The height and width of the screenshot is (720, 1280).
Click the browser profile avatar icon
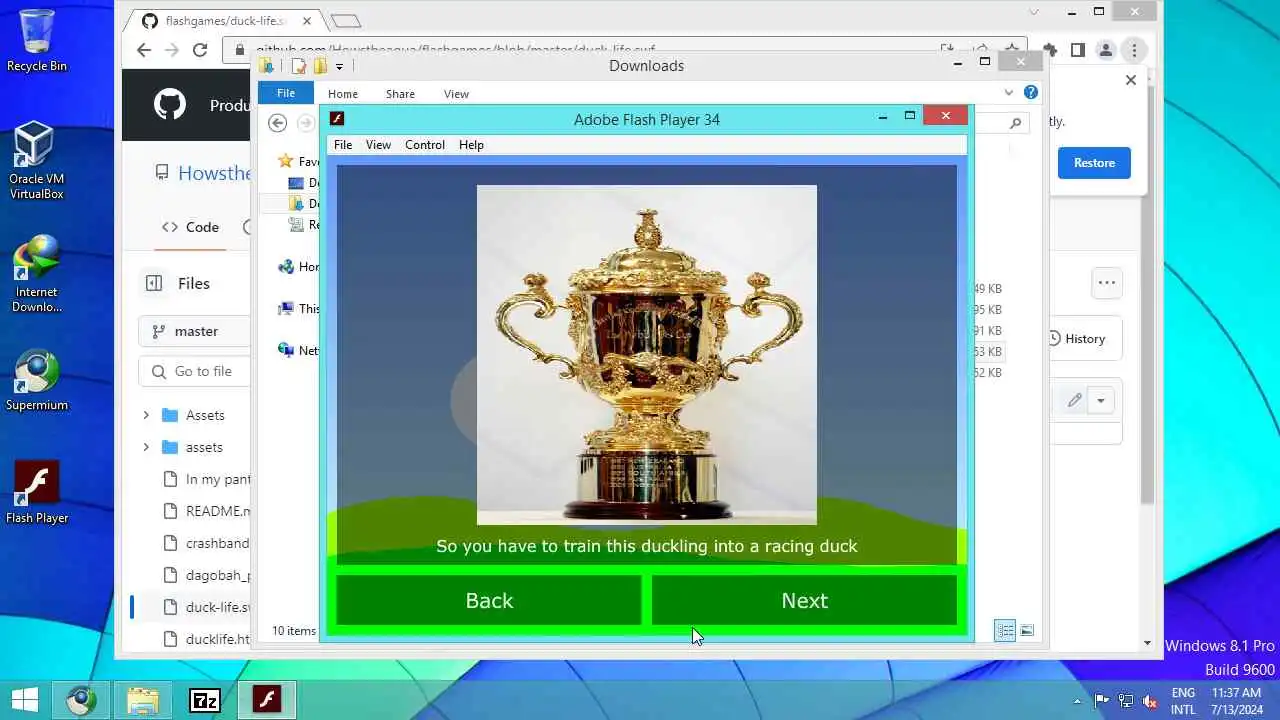[1106, 50]
